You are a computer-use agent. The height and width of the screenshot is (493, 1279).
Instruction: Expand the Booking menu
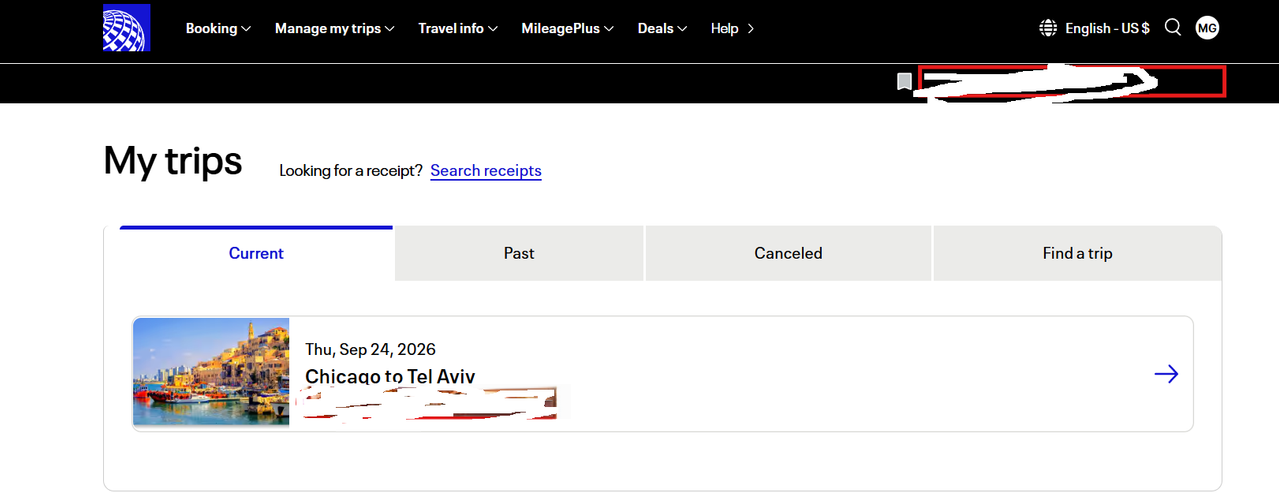click(218, 28)
